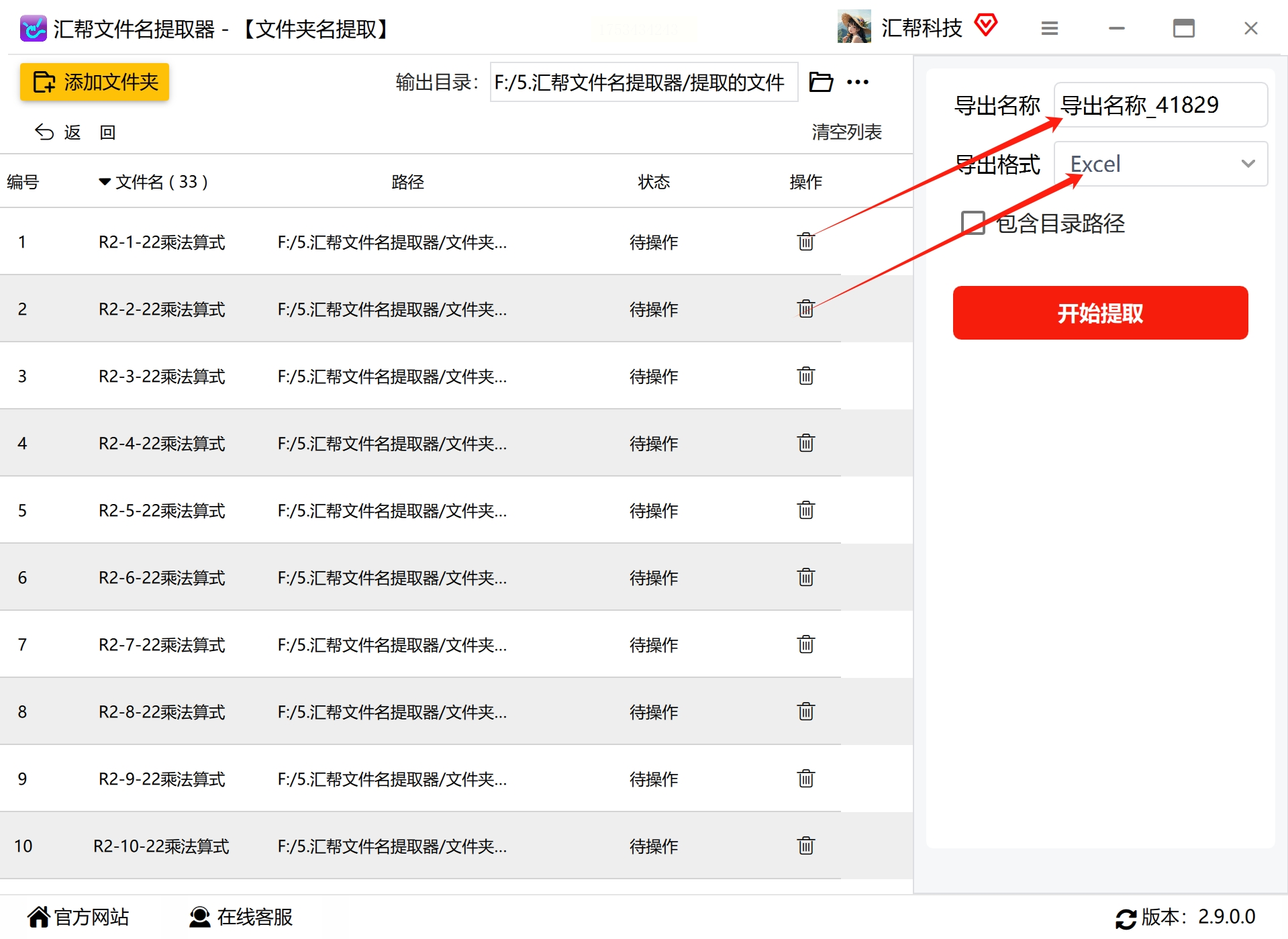Click the trash icon for R2-3-22乘法算式
Image resolution: width=1288 pixels, height=939 pixels.
pos(805,376)
